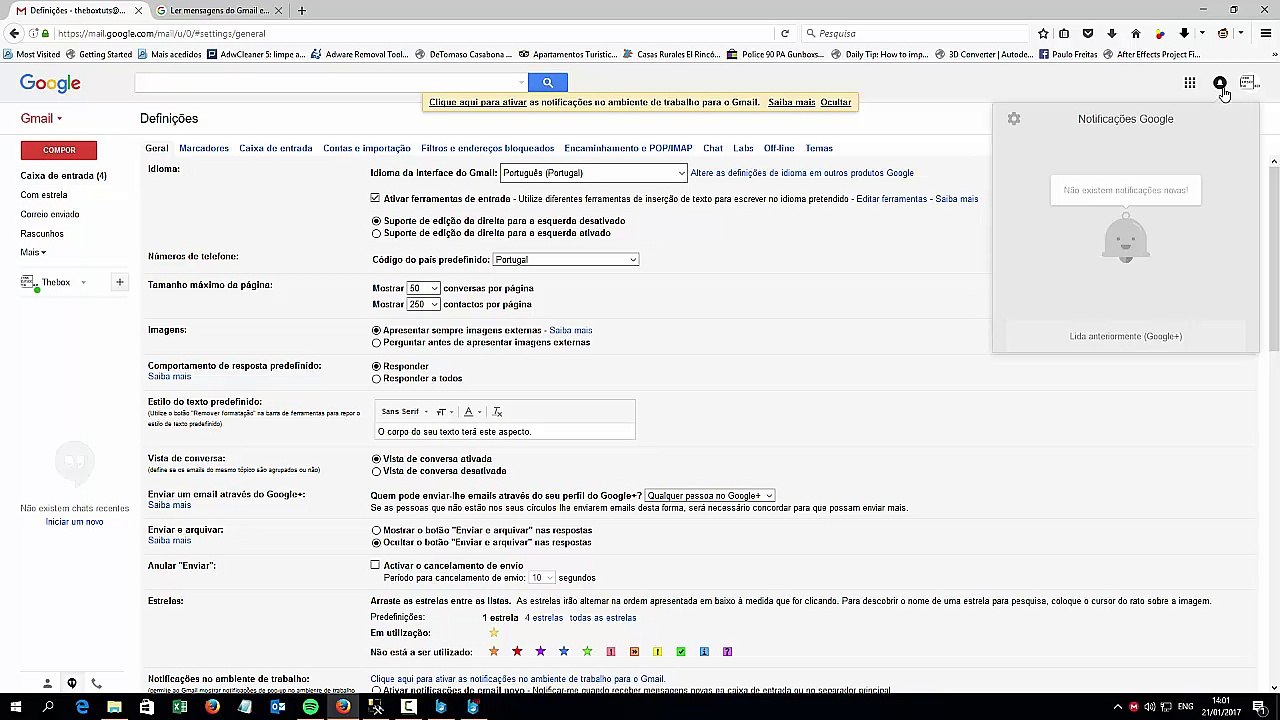Open the Hangouts phone calls icon

96,684
